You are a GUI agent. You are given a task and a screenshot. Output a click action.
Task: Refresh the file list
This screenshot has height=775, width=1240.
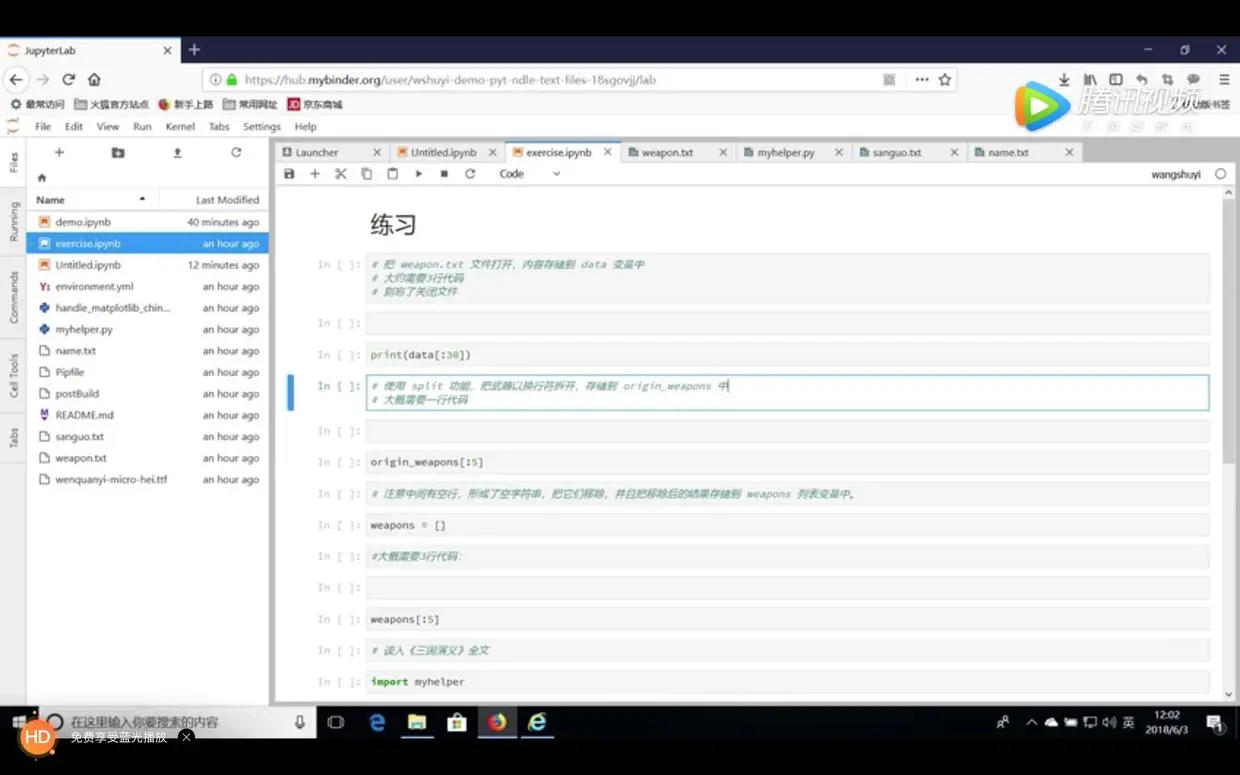point(236,152)
